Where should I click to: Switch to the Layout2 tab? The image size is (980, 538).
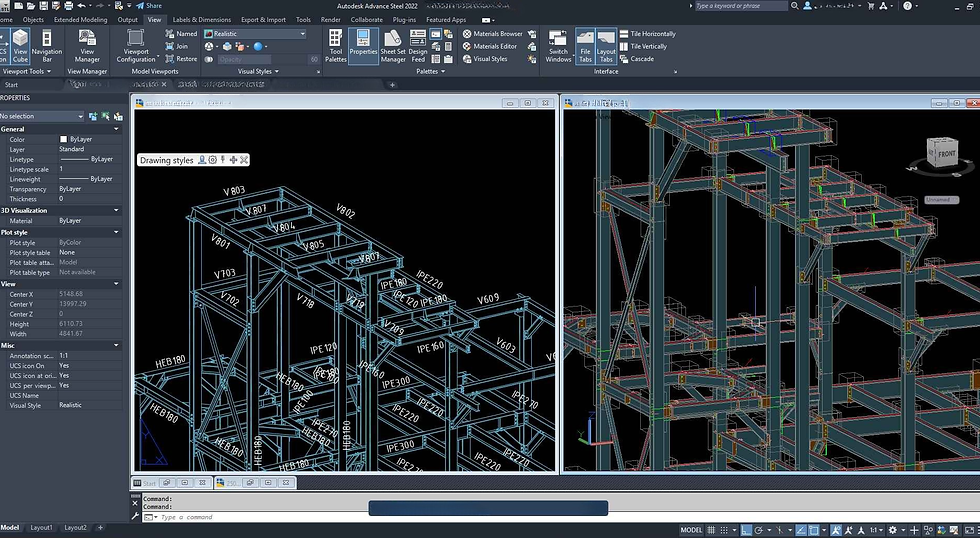click(76, 527)
